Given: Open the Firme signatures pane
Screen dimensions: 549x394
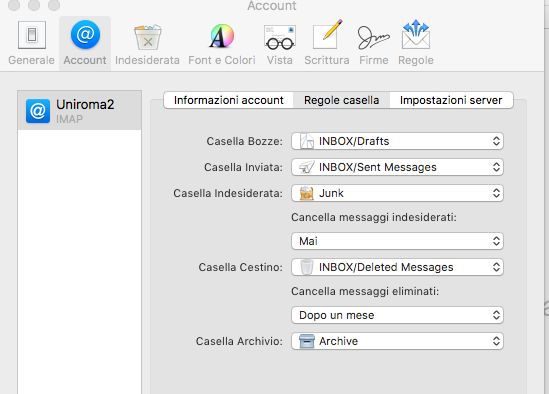Looking at the screenshot, I should (374, 43).
